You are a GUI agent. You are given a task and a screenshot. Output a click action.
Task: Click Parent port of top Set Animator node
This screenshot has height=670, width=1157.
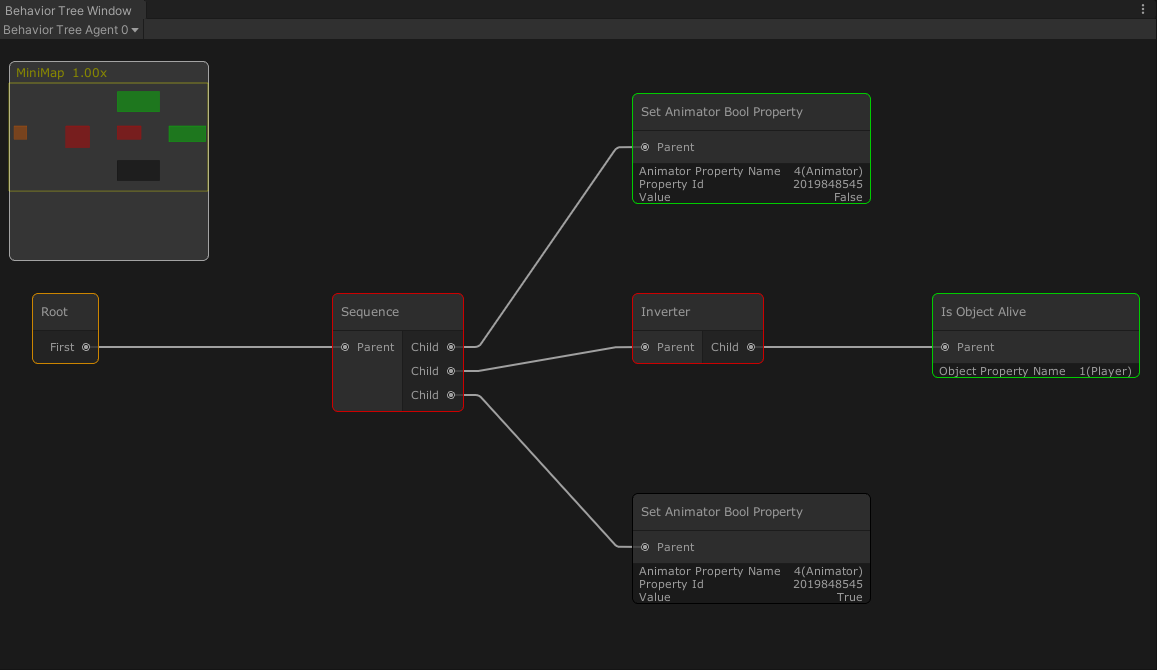[x=645, y=147]
